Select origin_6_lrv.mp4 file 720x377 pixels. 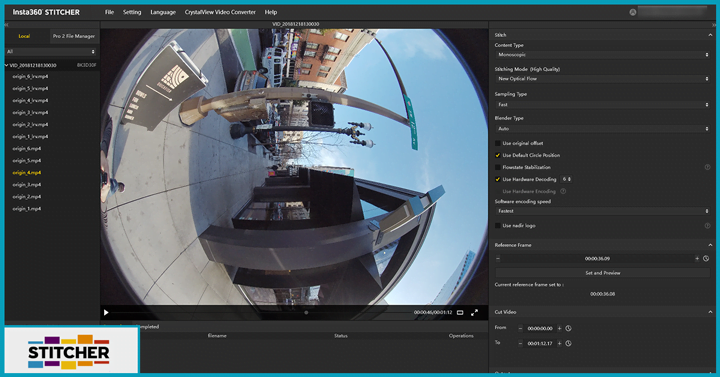[x=30, y=76]
